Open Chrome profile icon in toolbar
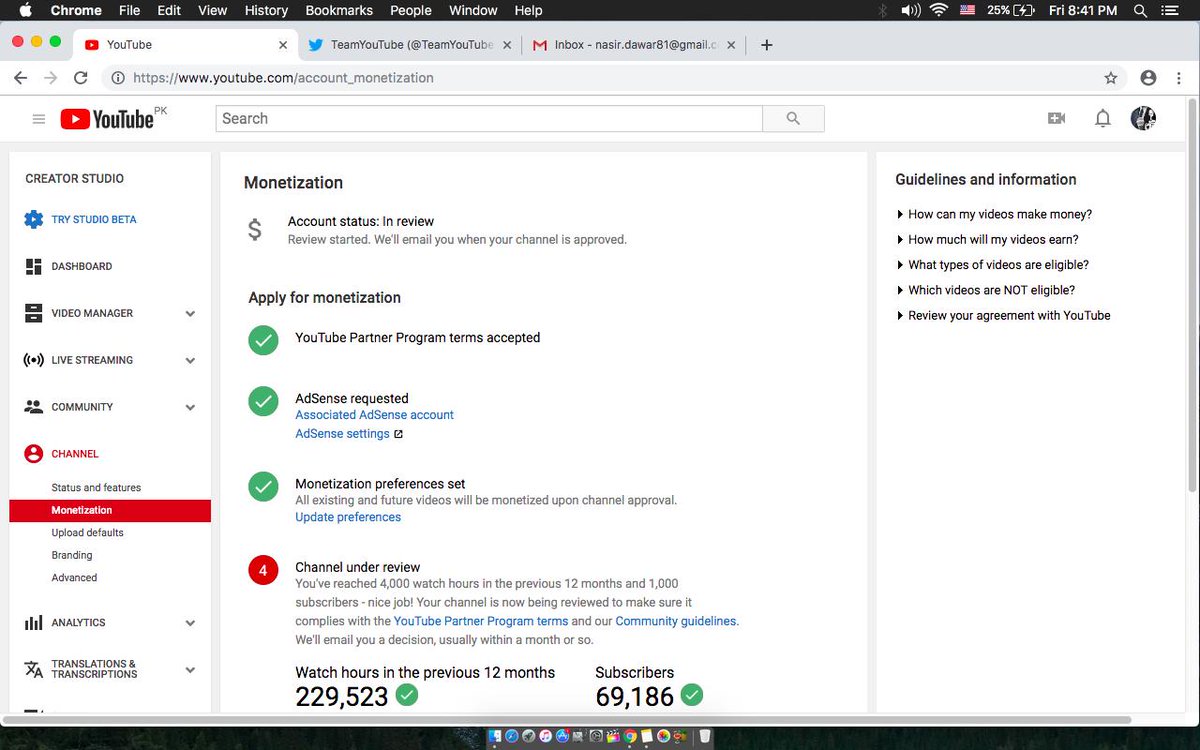The width and height of the screenshot is (1200, 750). point(1148,78)
